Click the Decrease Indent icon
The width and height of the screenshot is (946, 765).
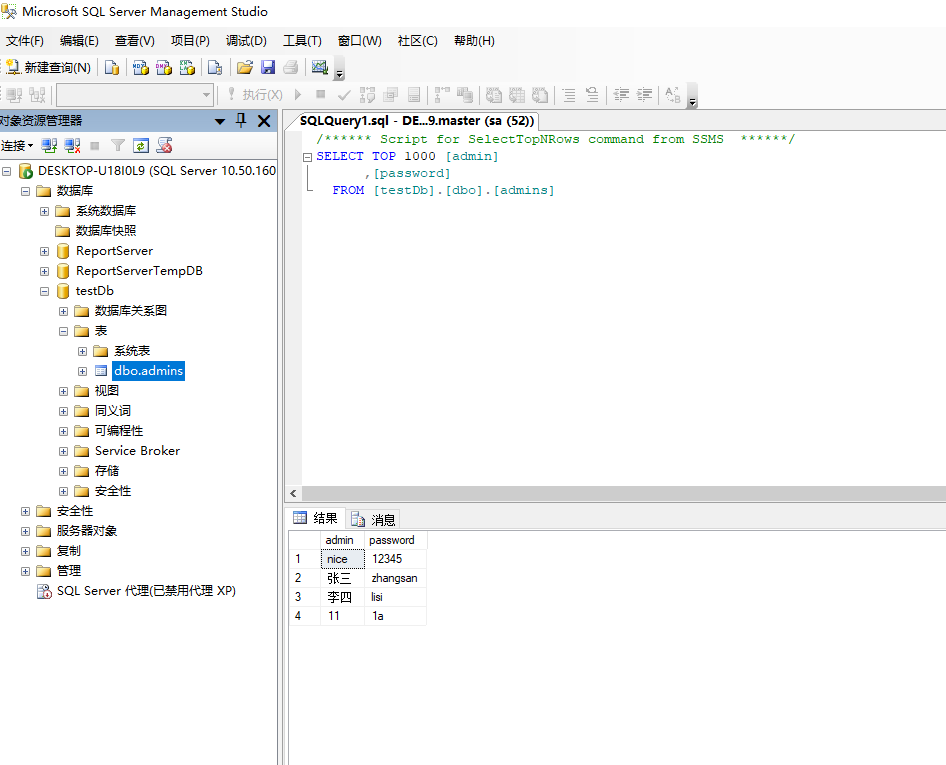[621, 95]
